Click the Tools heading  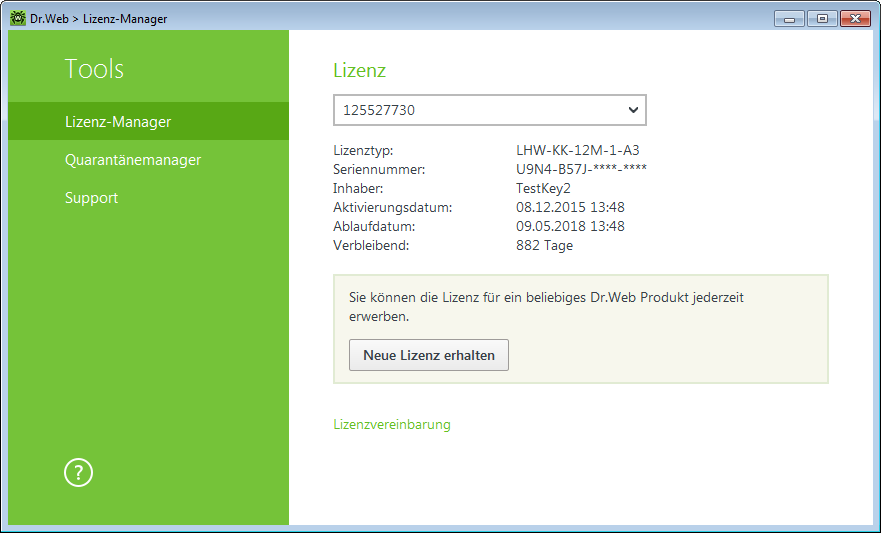[94, 69]
